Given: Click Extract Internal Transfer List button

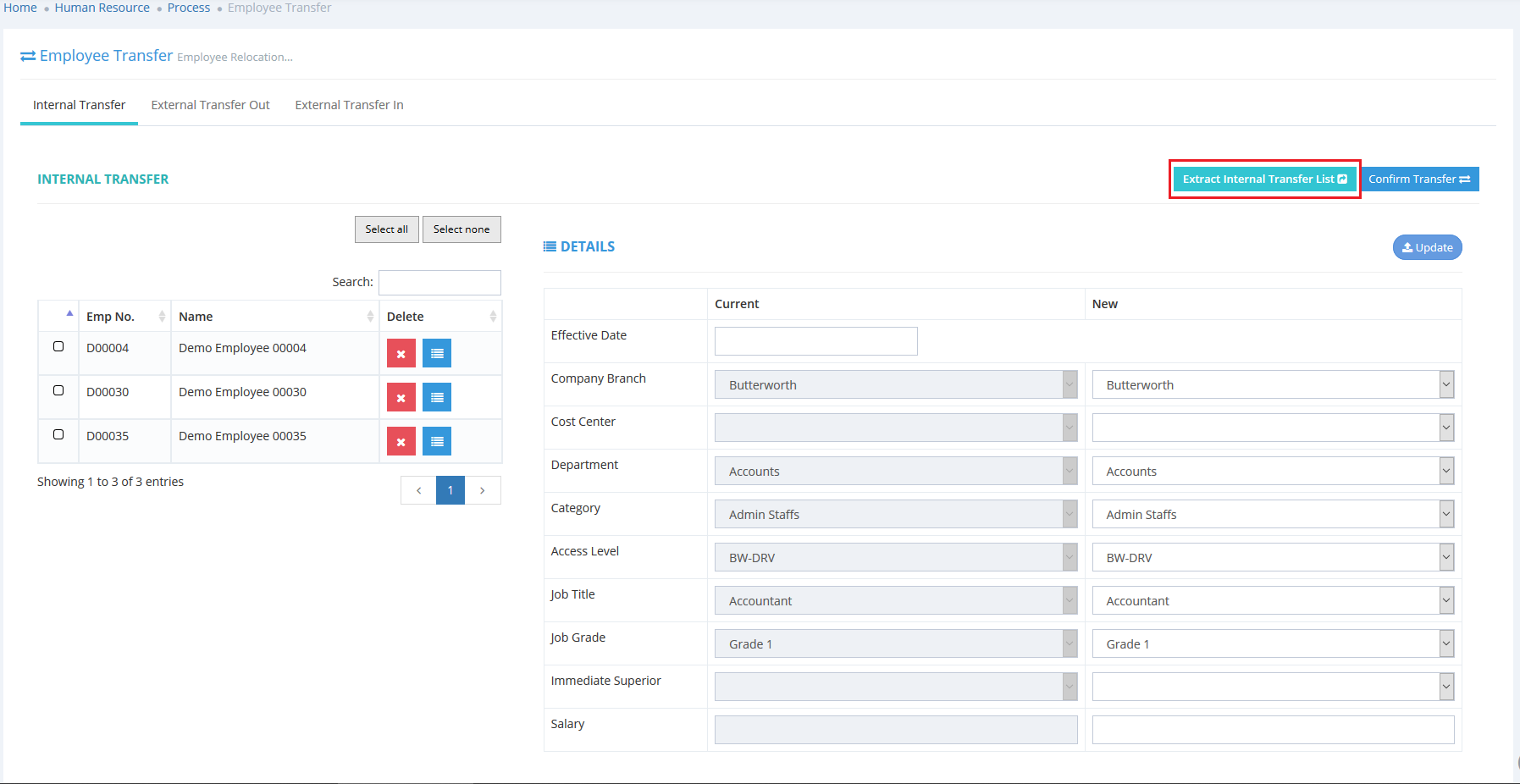Looking at the screenshot, I should (1263, 179).
